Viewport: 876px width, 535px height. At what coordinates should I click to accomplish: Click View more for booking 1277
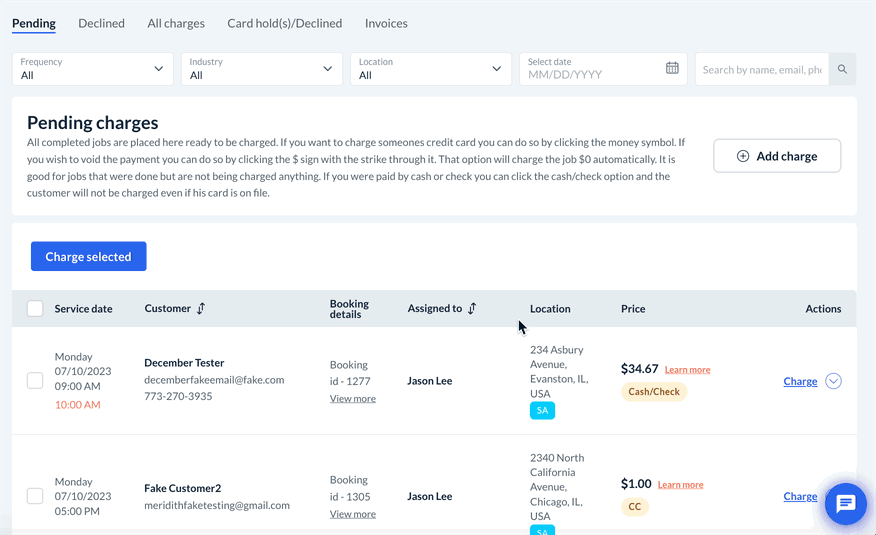point(353,399)
